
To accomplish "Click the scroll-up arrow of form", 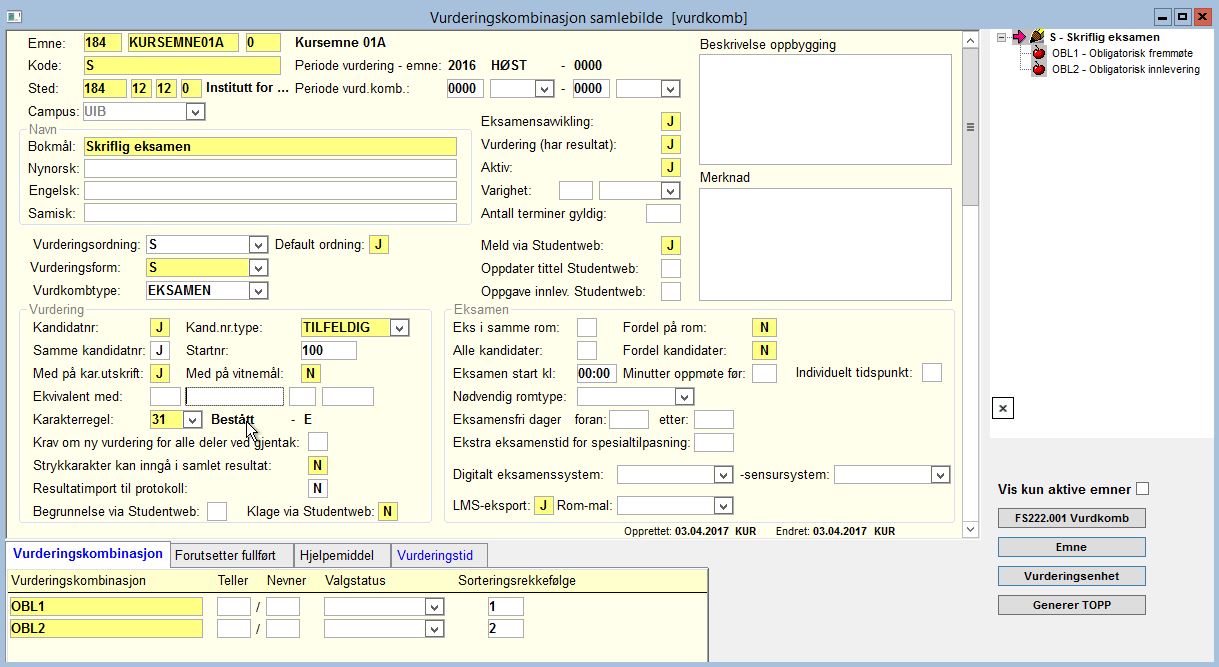I will click(x=970, y=40).
